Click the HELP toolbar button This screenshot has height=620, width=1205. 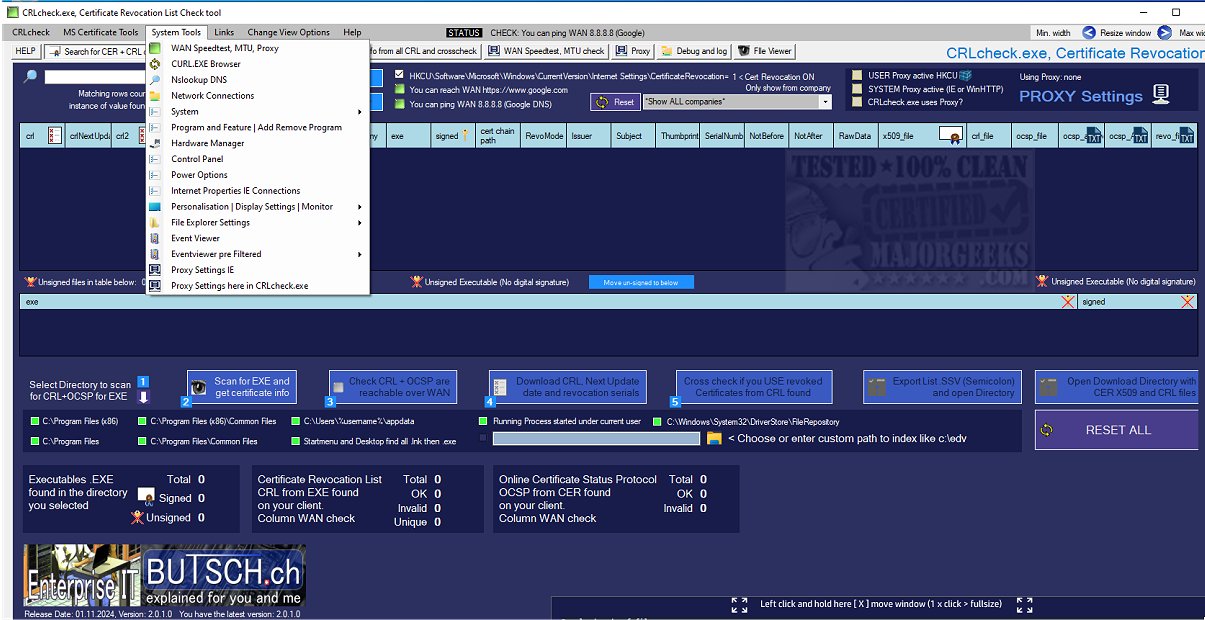point(25,51)
